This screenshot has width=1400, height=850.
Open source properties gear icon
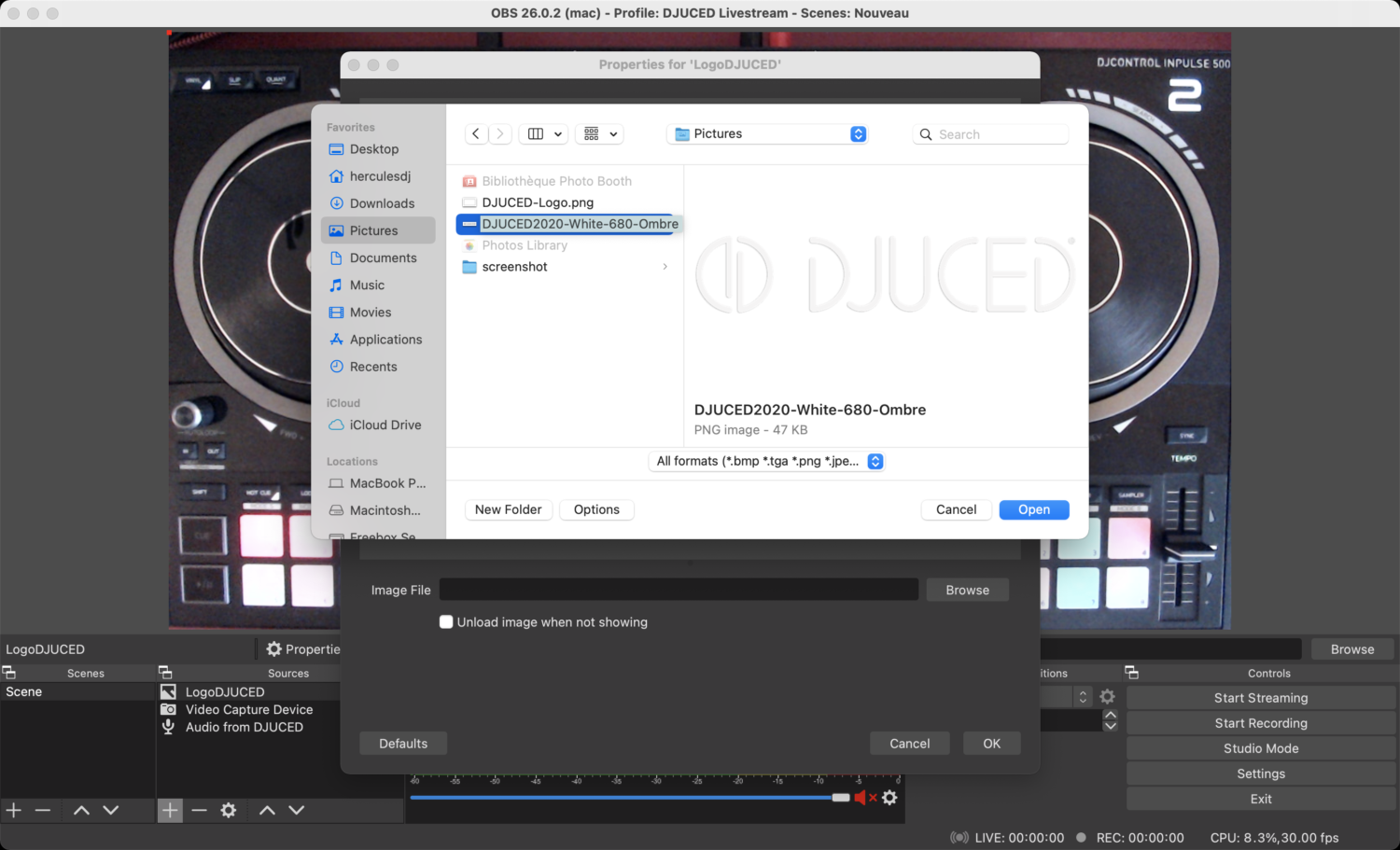click(x=229, y=810)
